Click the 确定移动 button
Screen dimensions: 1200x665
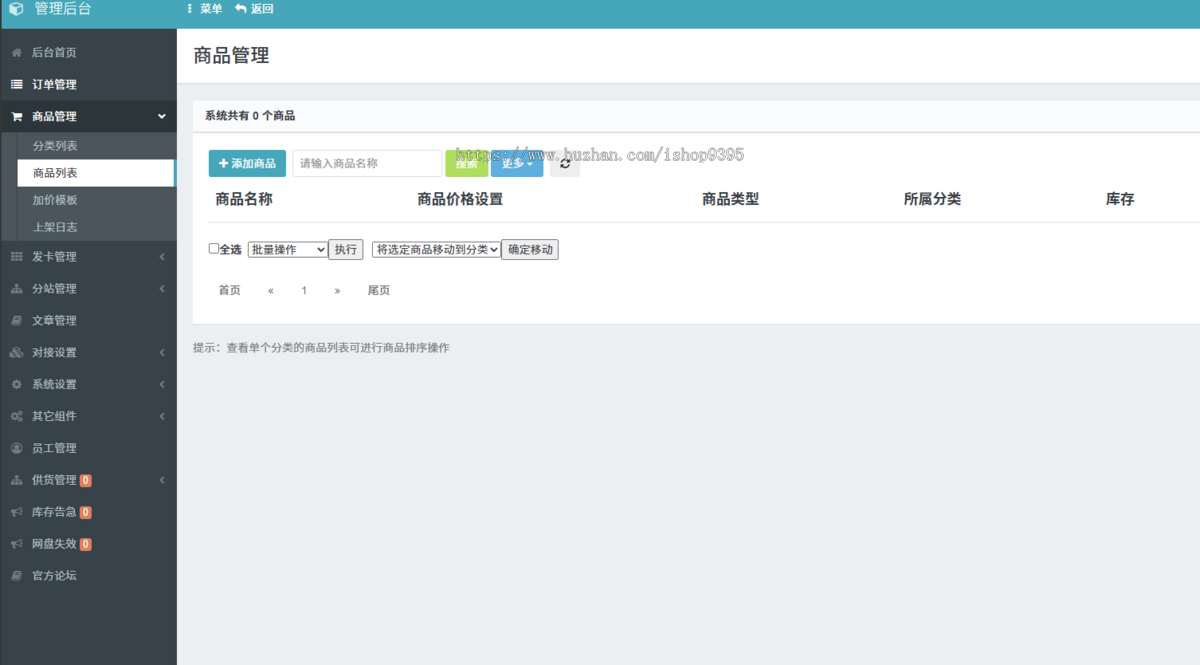tap(530, 249)
